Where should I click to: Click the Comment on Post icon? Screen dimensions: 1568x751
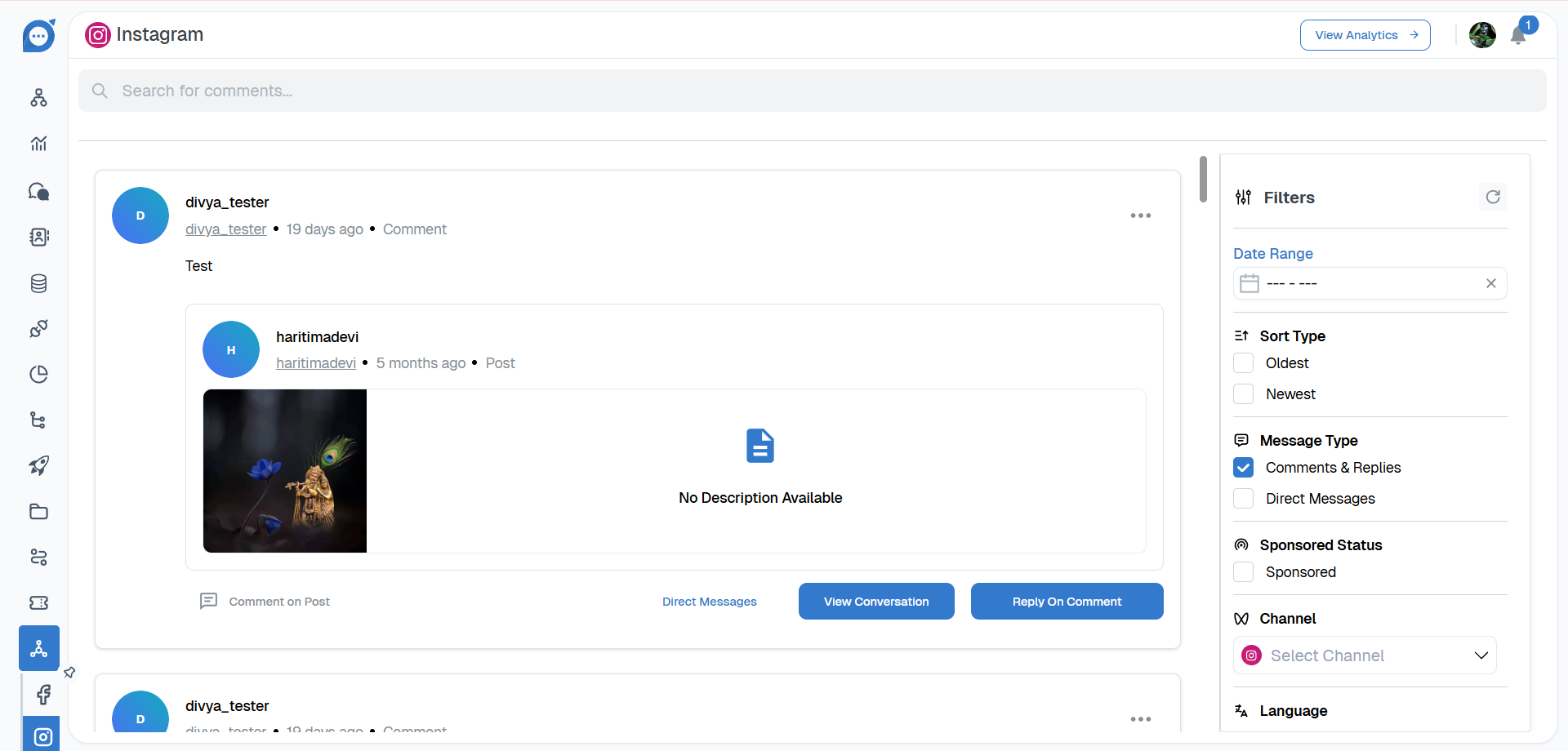pyautogui.click(x=209, y=601)
